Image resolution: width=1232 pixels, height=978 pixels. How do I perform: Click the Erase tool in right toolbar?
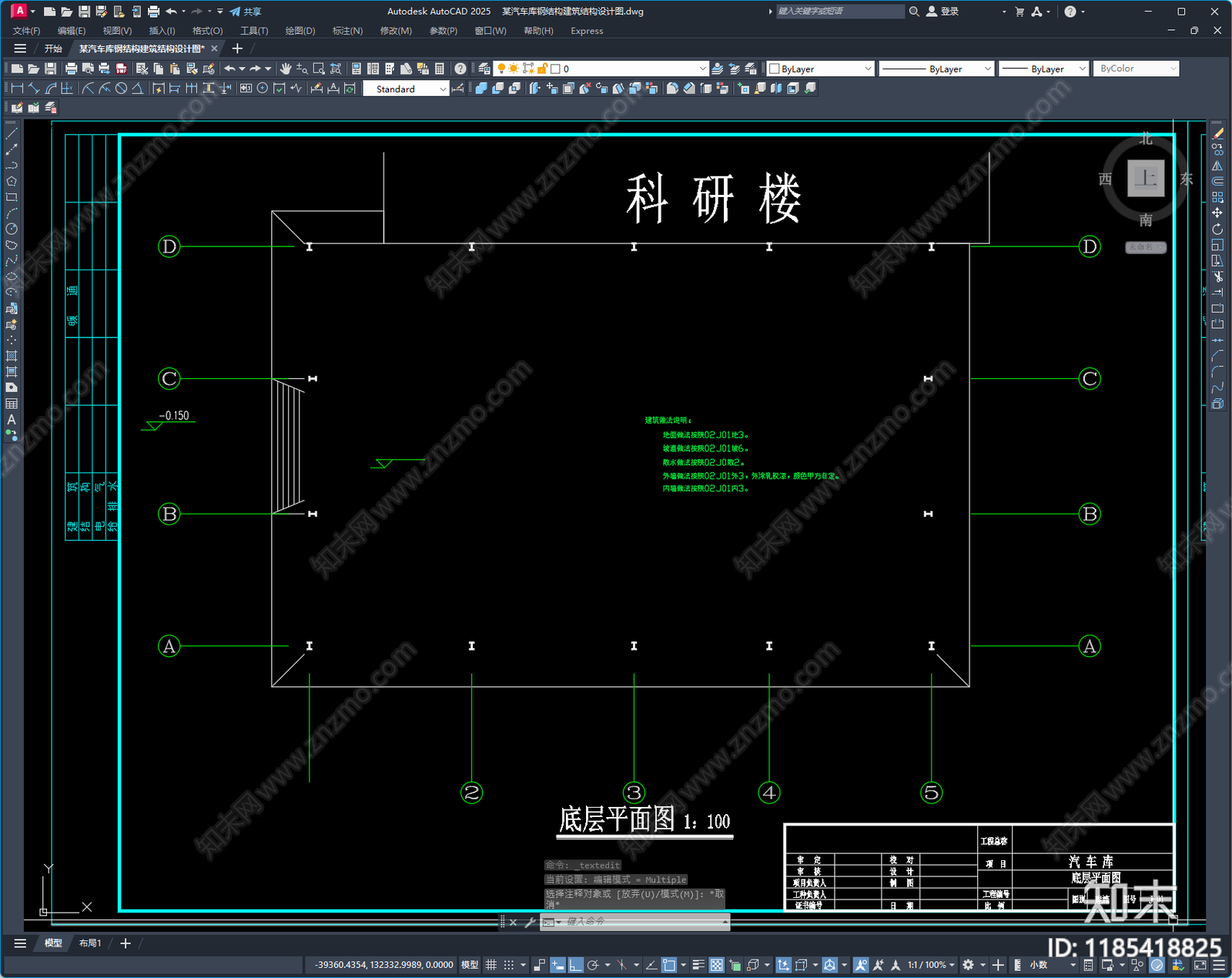[1217, 134]
